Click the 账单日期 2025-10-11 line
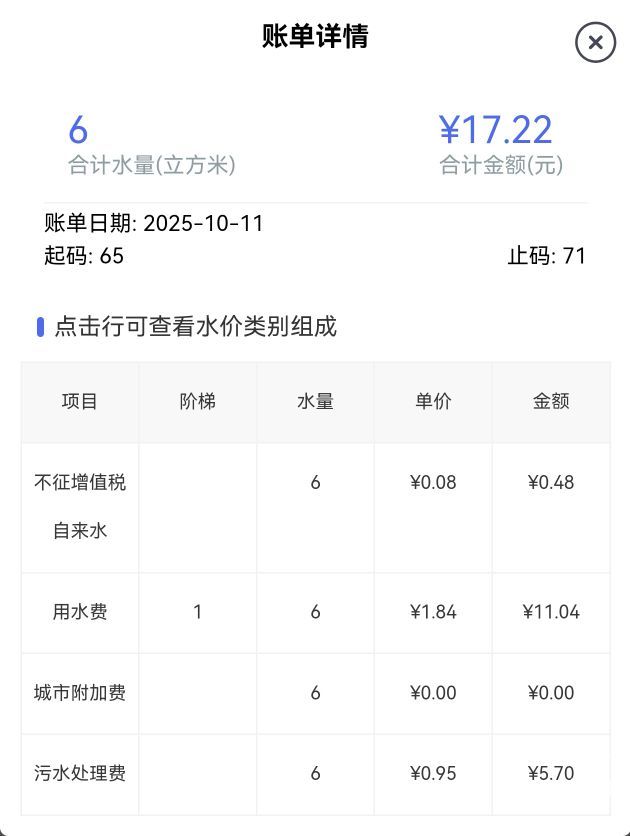This screenshot has width=630, height=836. pos(154,223)
